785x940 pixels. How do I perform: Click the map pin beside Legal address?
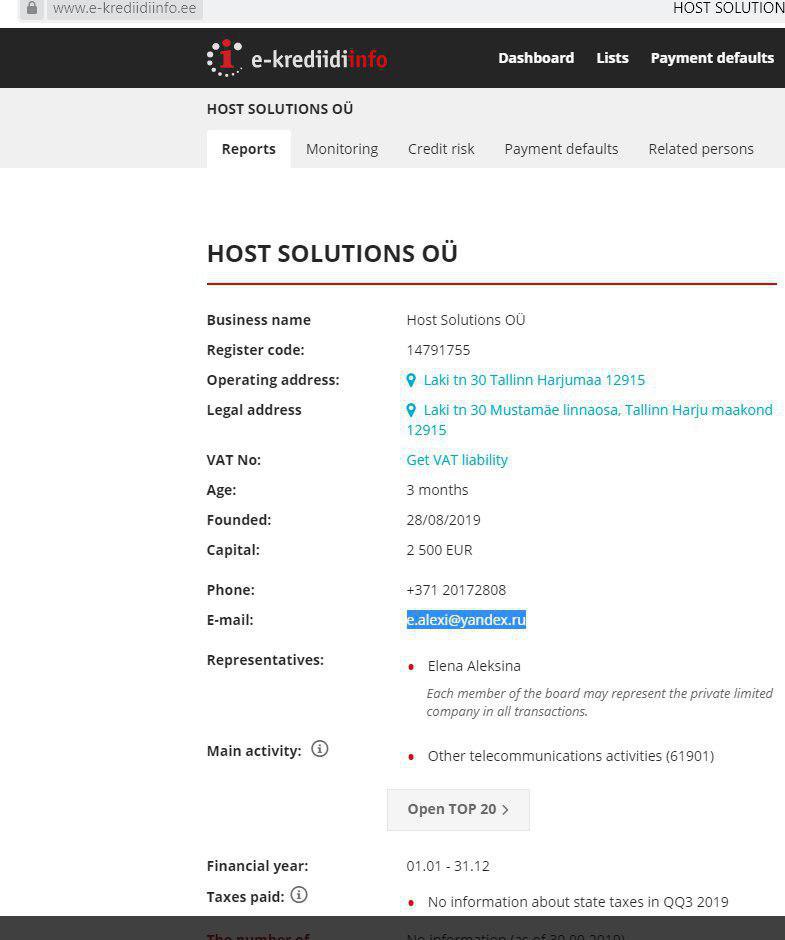(x=411, y=410)
